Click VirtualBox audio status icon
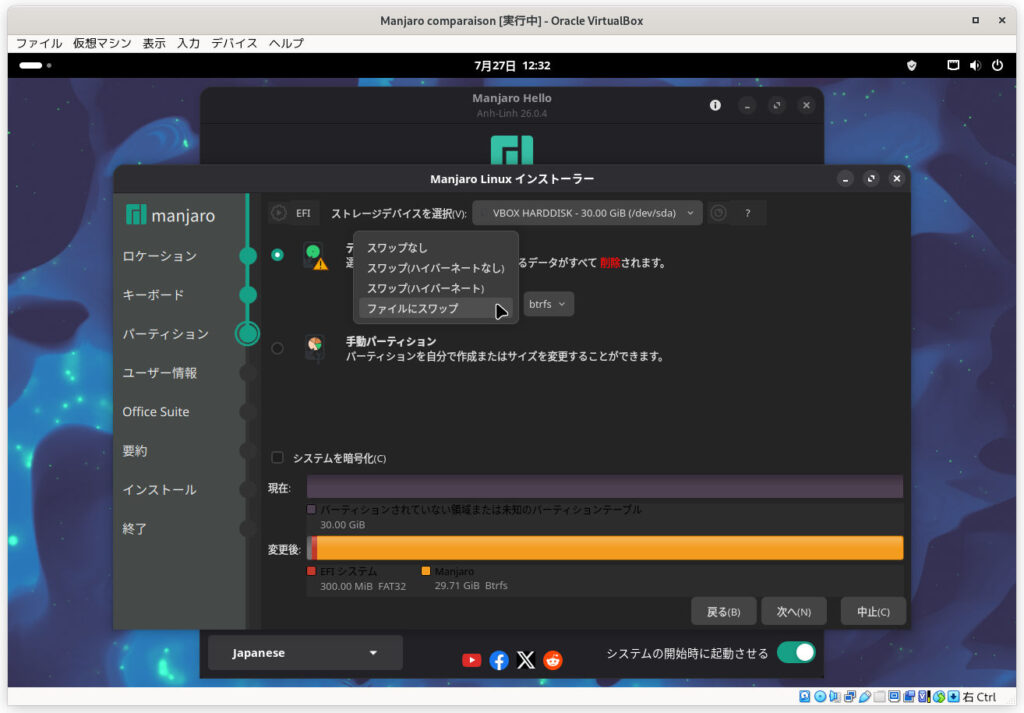Screen dimensions: 1024x713 835,697
